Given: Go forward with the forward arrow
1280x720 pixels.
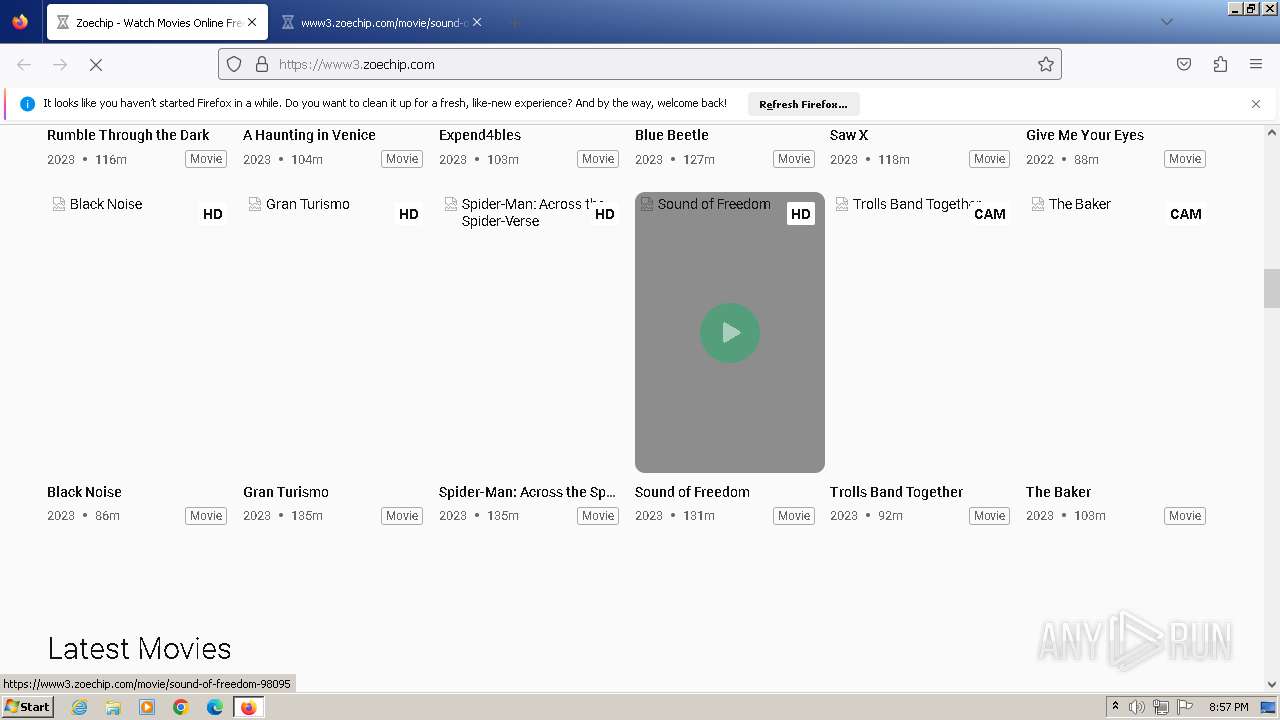Looking at the screenshot, I should tap(60, 64).
